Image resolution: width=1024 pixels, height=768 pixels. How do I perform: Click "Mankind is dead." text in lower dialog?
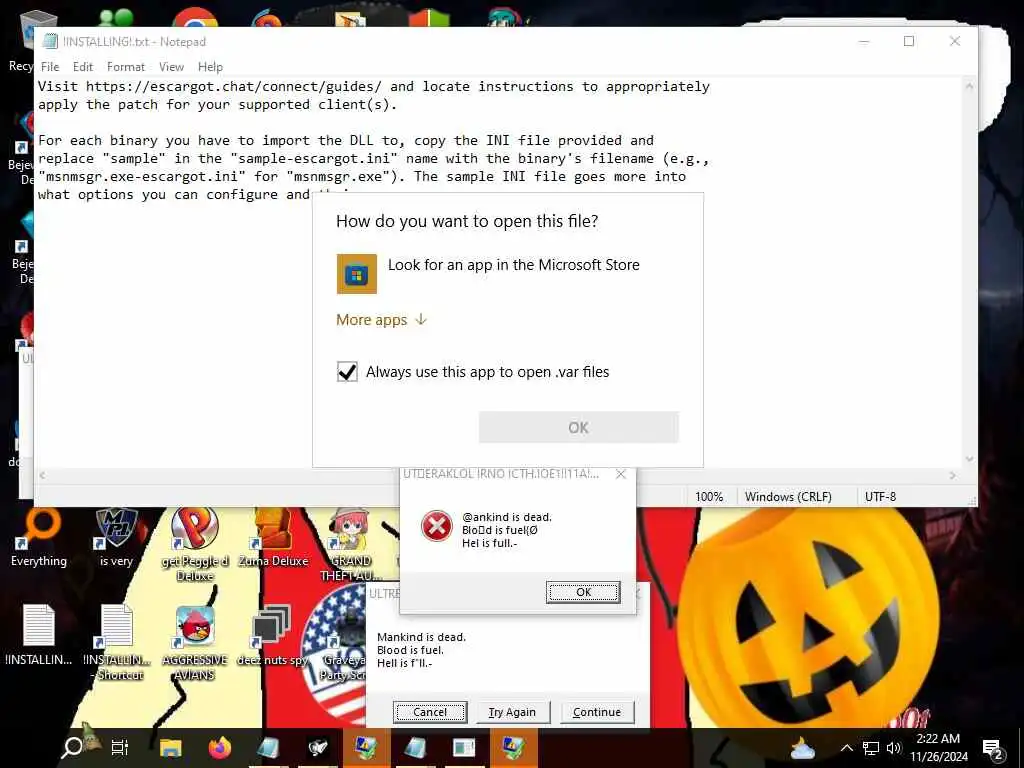point(421,637)
